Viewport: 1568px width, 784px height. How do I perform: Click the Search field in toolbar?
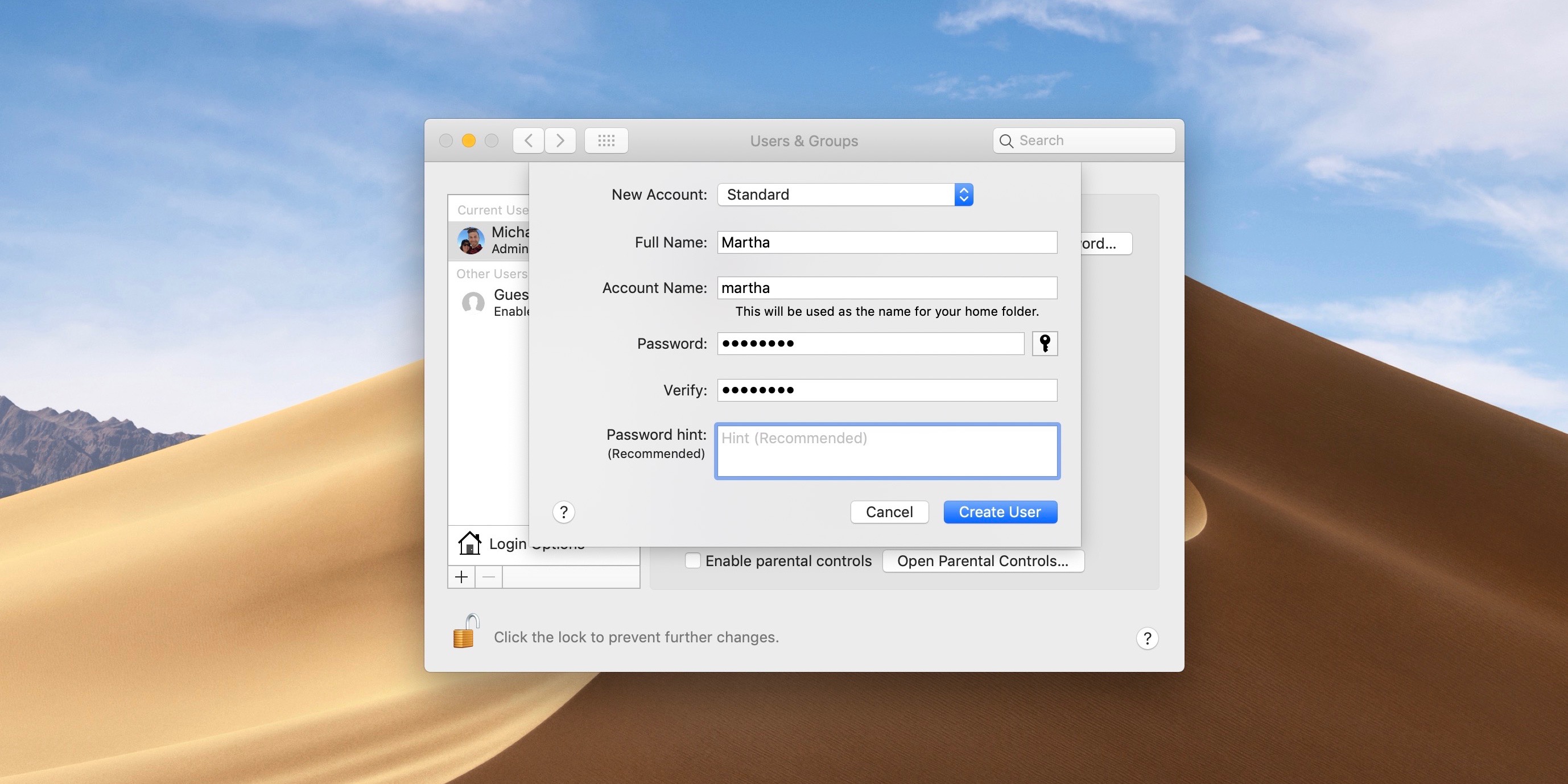pyautogui.click(x=1083, y=141)
